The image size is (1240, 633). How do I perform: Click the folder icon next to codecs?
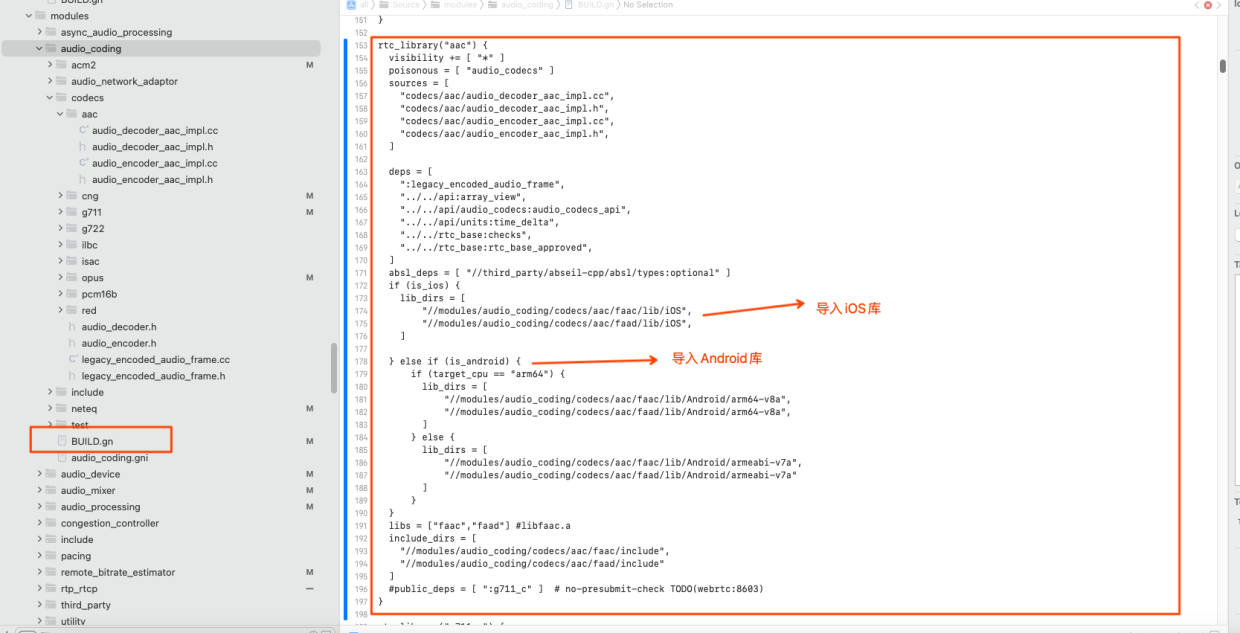pos(60,98)
